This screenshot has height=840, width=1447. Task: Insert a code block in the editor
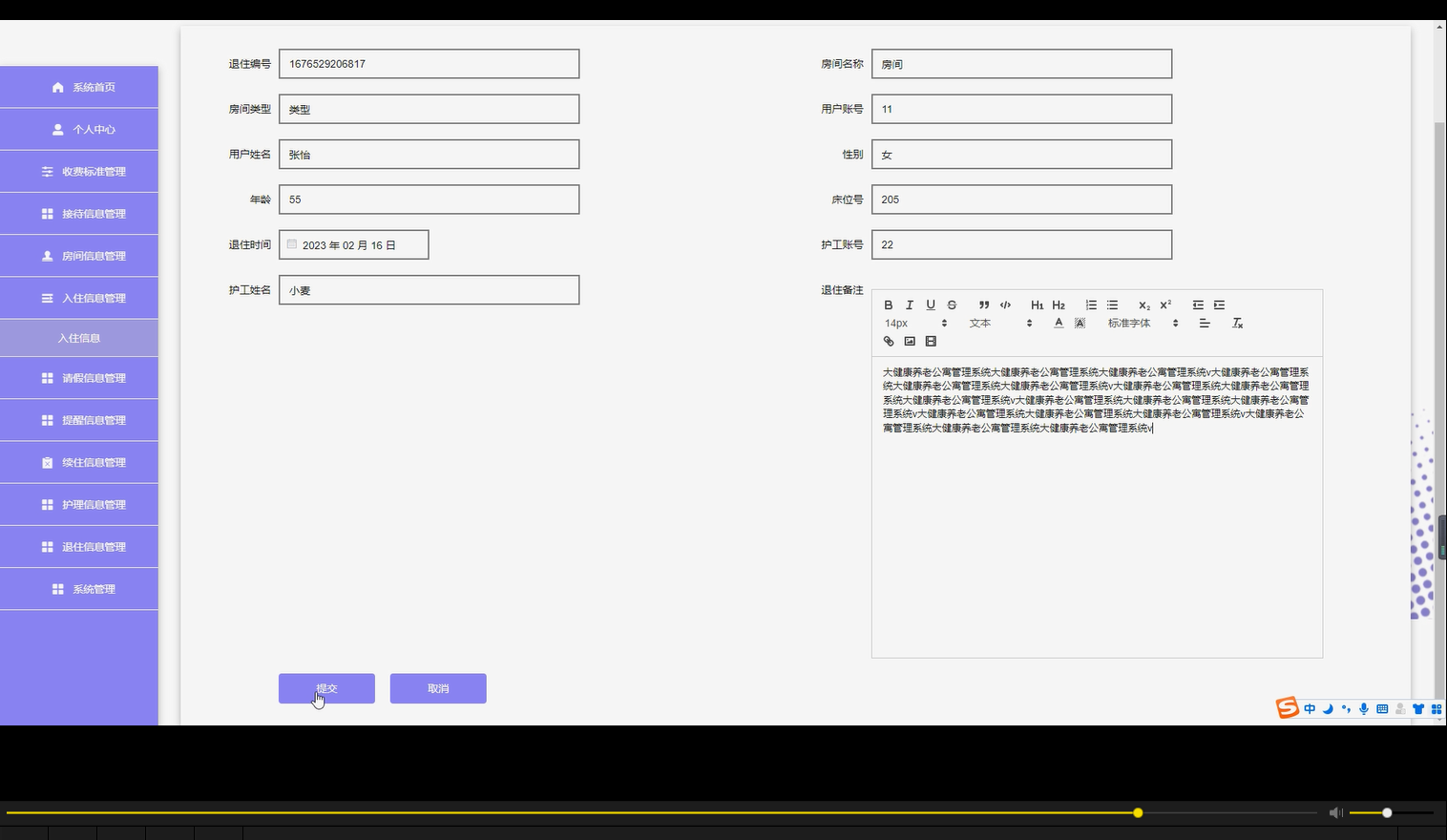(1005, 304)
